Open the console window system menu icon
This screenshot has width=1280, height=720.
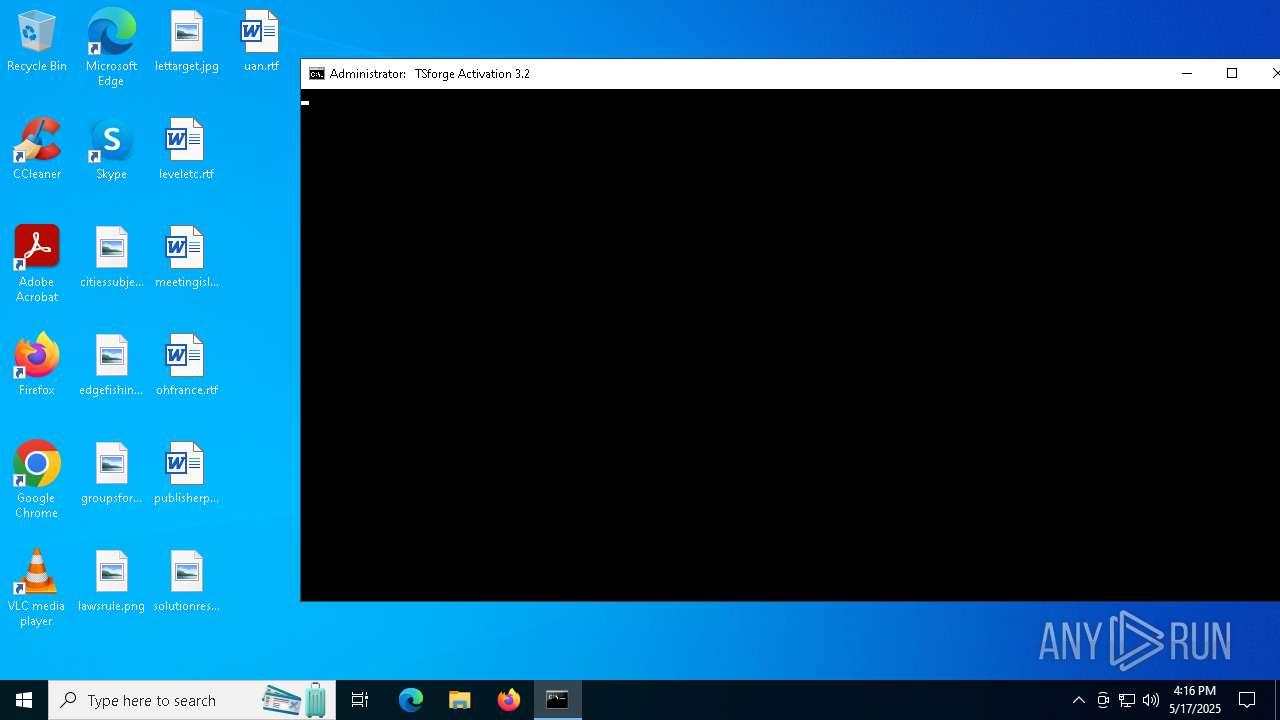(x=317, y=74)
